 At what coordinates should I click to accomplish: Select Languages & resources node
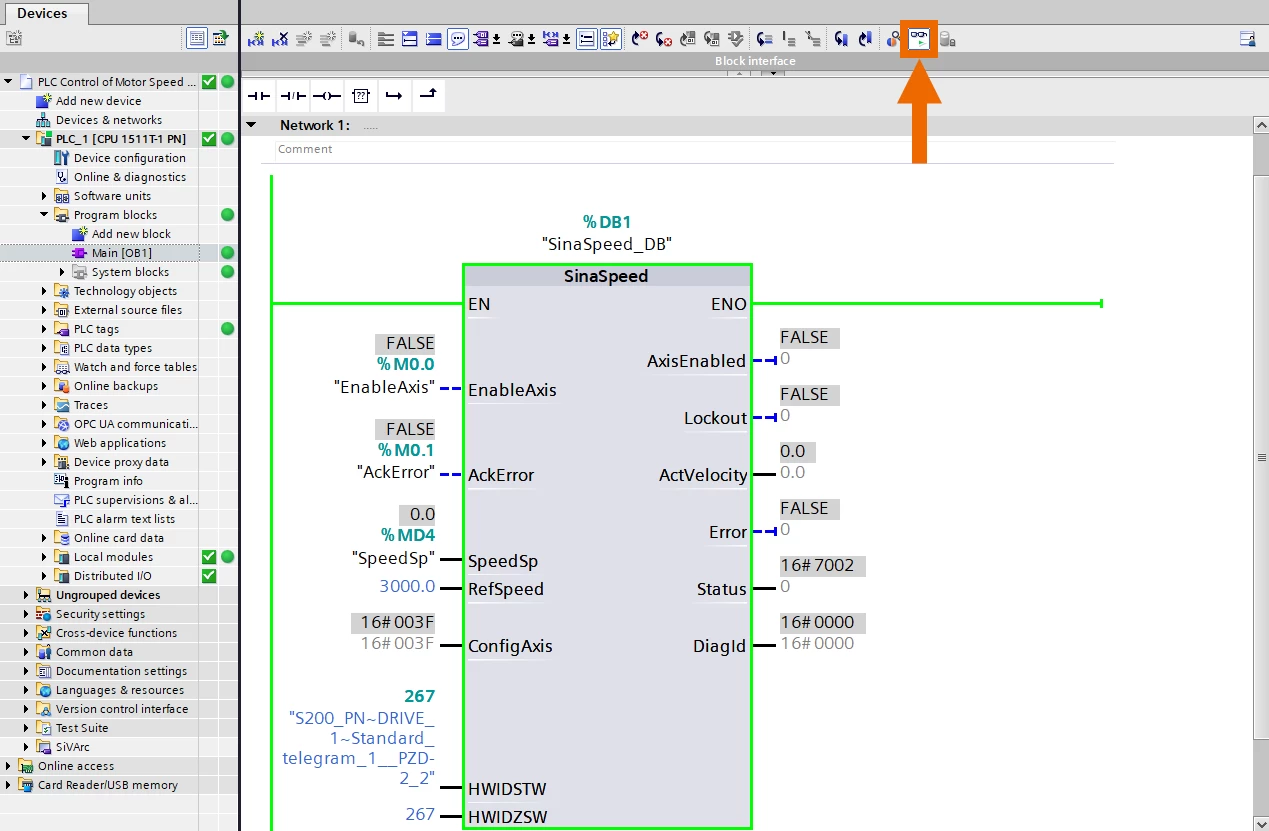click(119, 690)
